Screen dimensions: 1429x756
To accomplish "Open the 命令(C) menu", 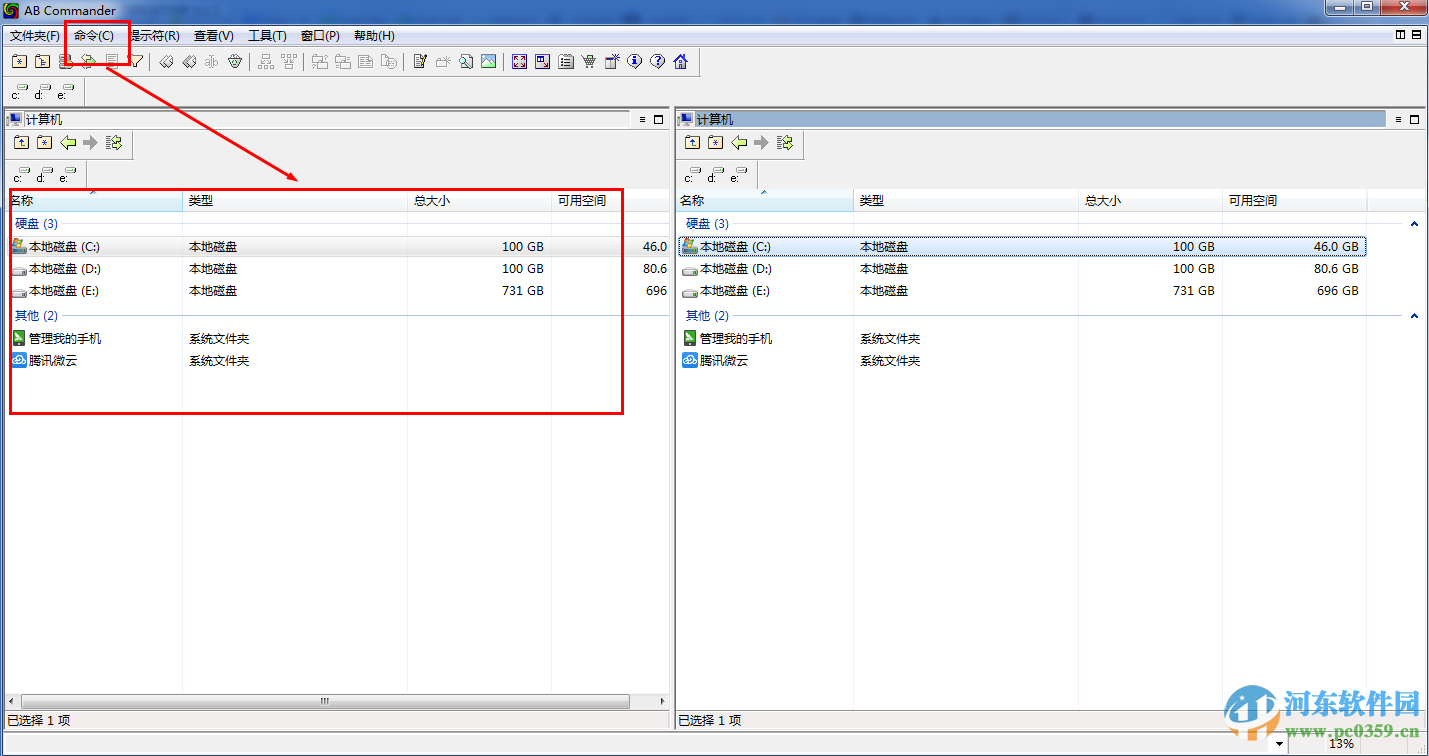I will pos(94,36).
